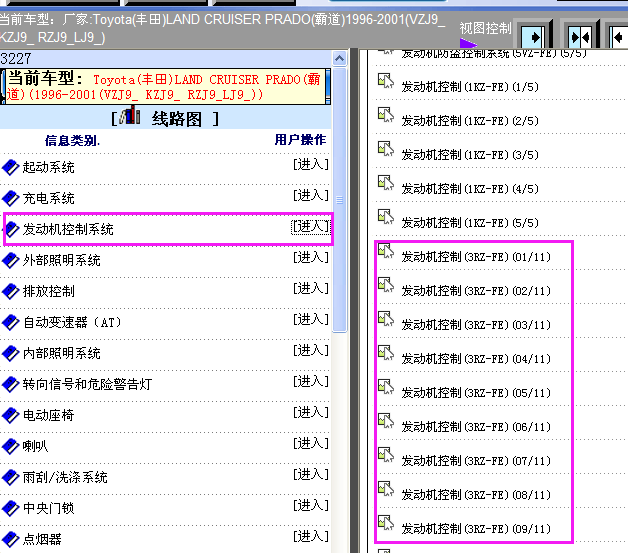Click the diagram icon for 发动机控制(3RZ-FE) (07/11)
Image resolution: width=628 pixels, height=553 pixels.
(386, 455)
